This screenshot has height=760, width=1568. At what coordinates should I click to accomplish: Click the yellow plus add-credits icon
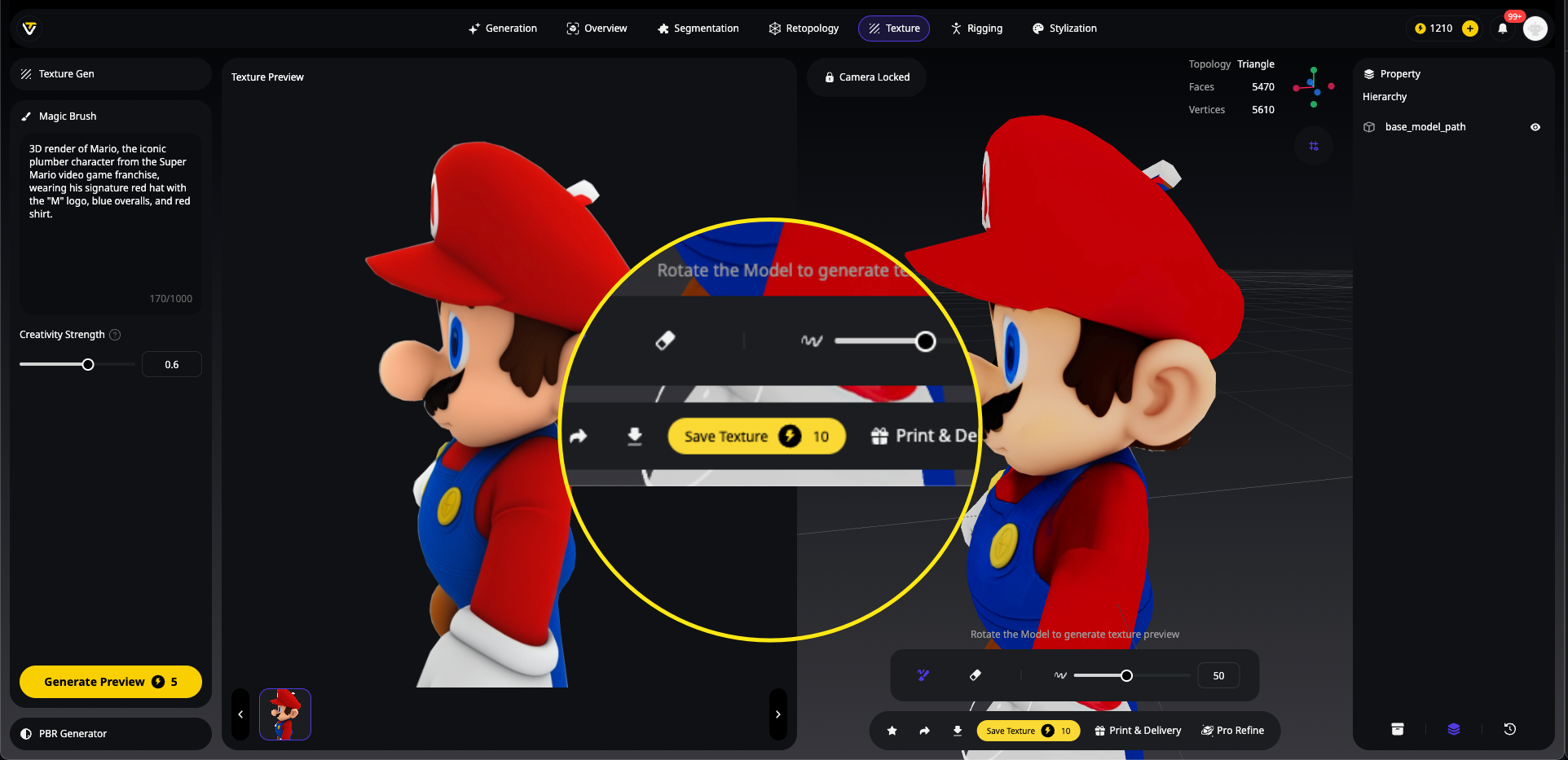[x=1470, y=29]
